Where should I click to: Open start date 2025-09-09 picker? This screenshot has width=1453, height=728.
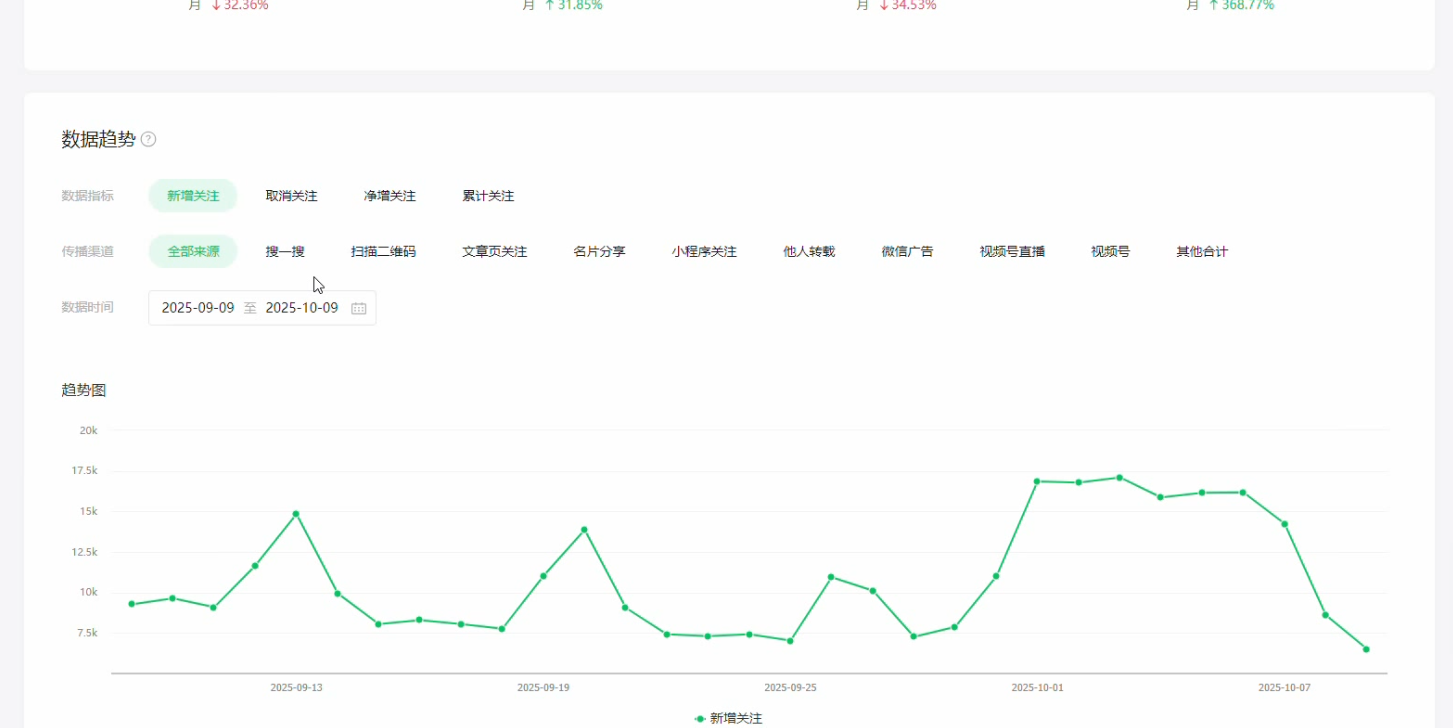pos(198,308)
